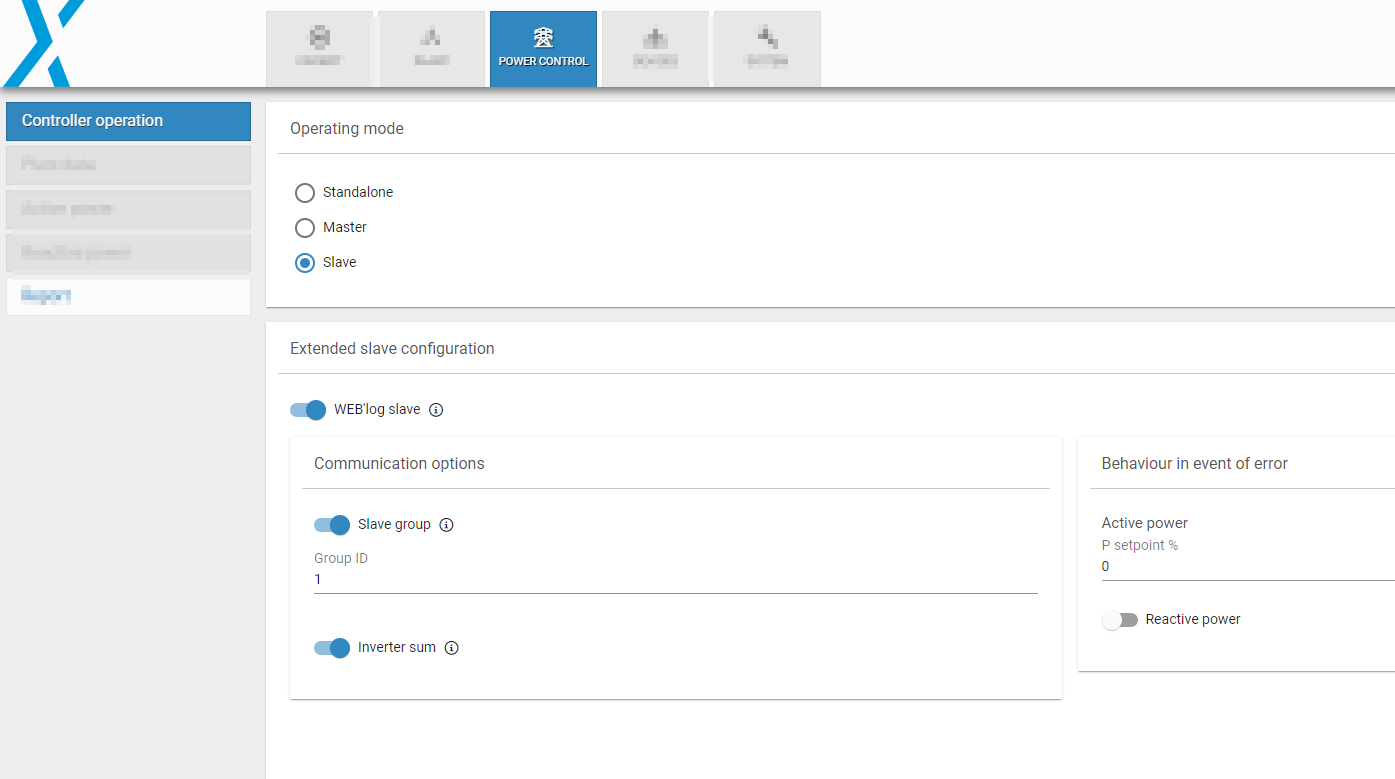Toggle the WEB'log slave switch
Image resolution: width=1395 pixels, height=779 pixels.
pos(308,410)
